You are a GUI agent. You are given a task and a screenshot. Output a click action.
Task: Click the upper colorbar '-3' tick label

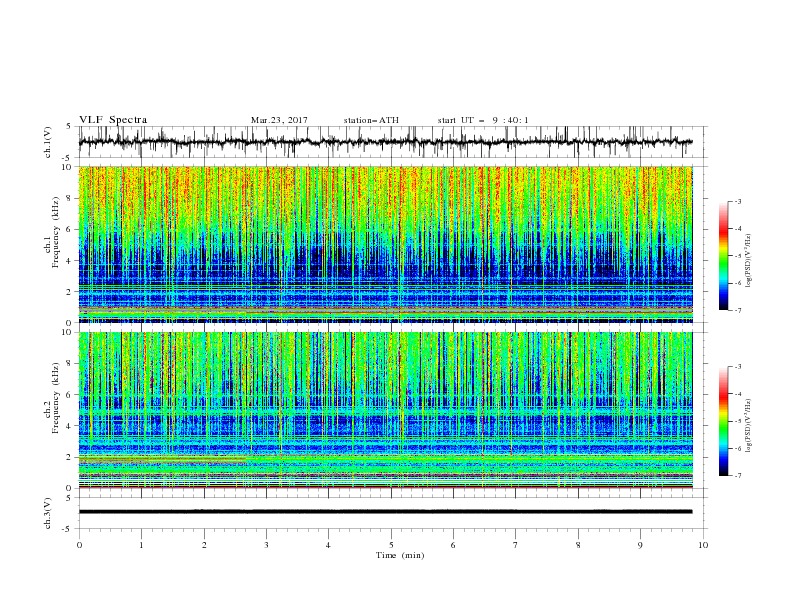coord(738,201)
